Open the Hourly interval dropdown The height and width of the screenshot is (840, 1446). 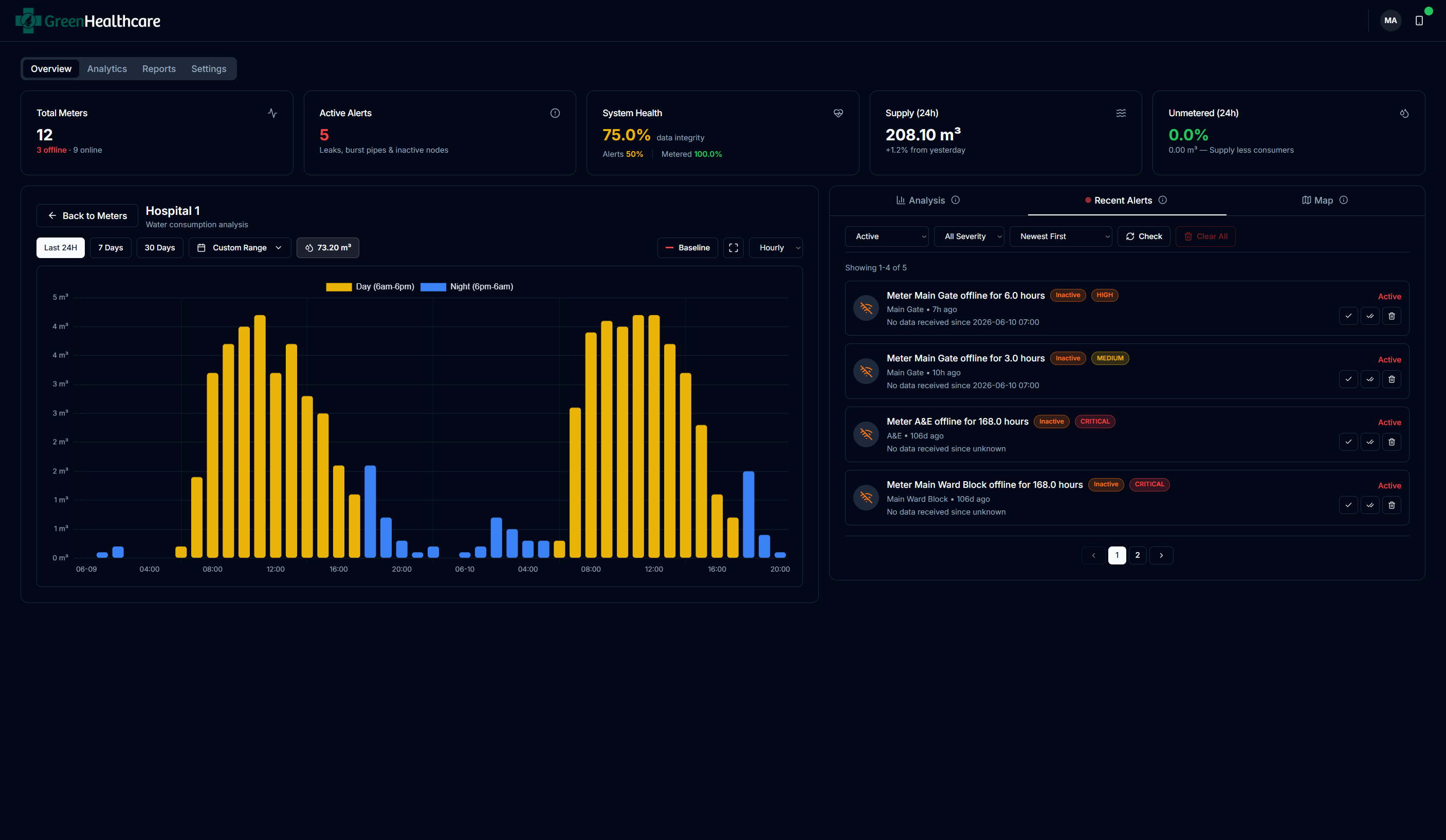coord(776,248)
